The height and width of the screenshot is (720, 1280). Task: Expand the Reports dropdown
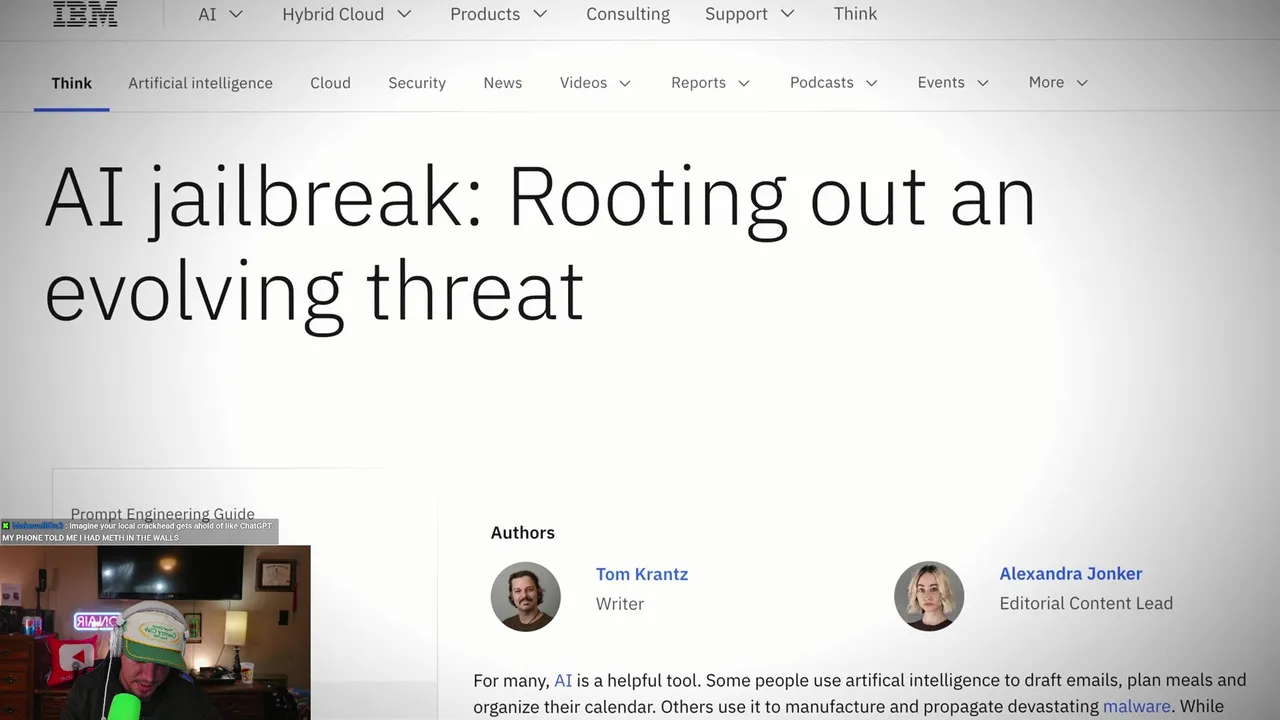click(x=711, y=83)
